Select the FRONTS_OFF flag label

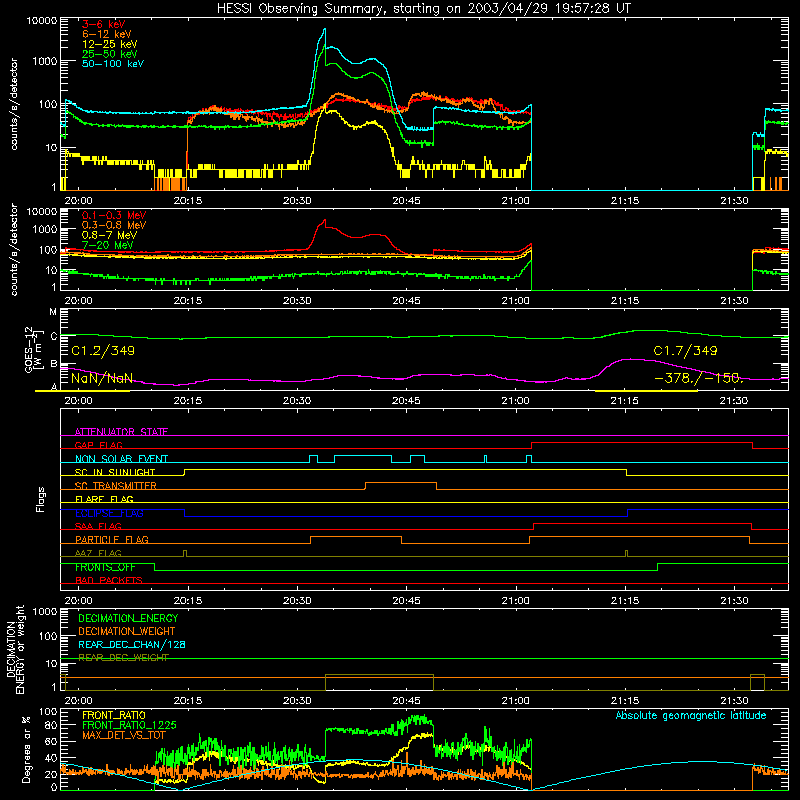coord(105,567)
